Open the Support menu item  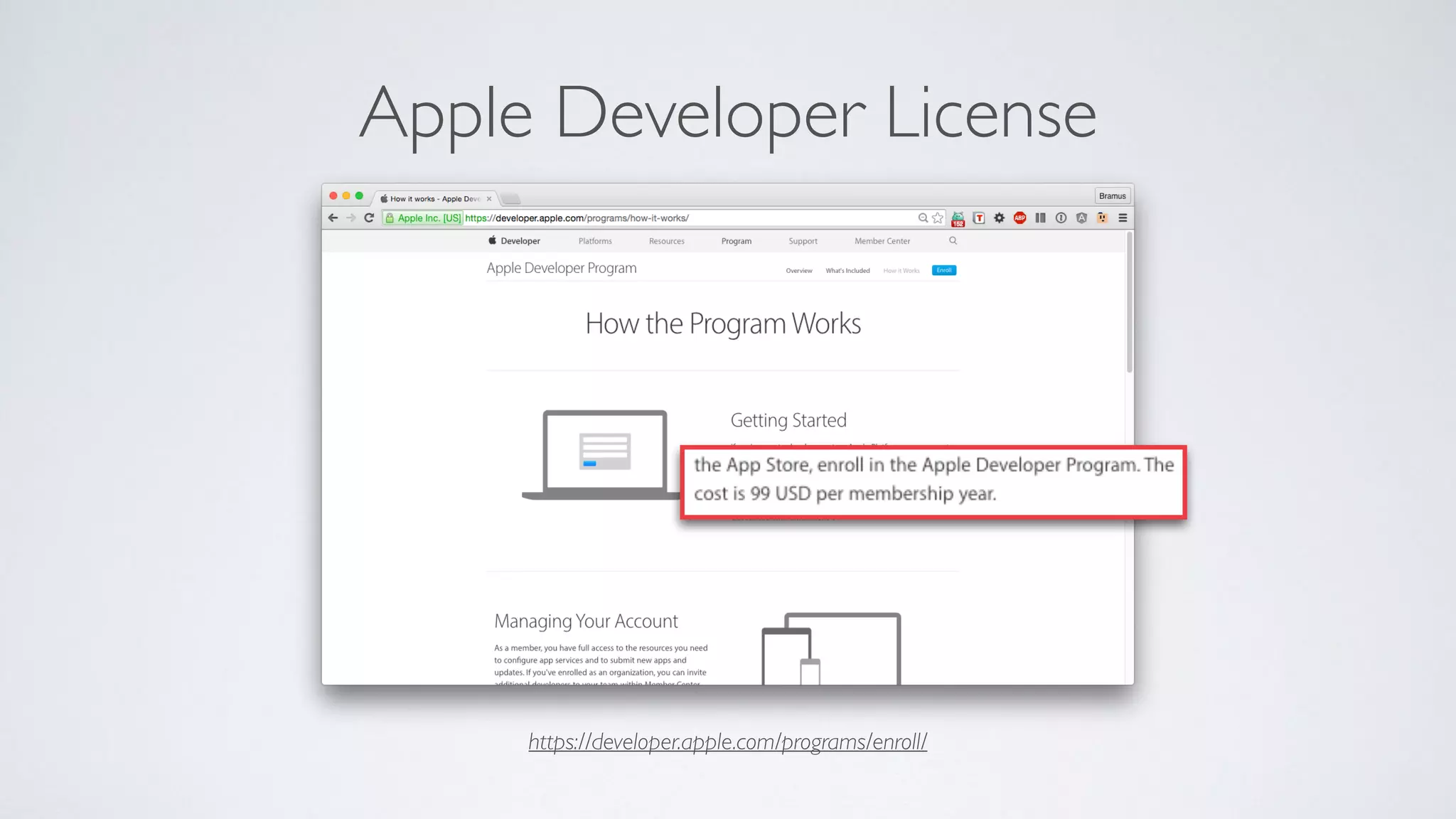tap(803, 241)
